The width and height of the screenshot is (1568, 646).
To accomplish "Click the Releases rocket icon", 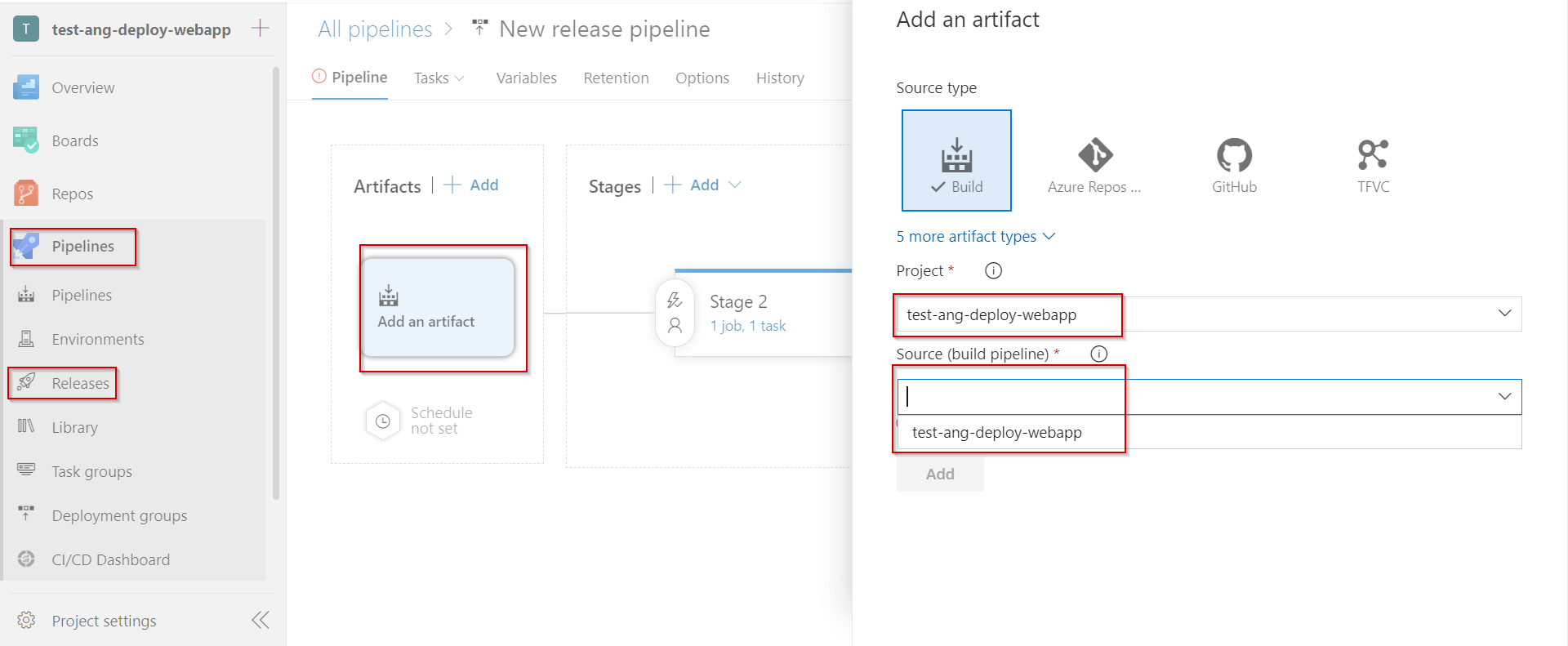I will pyautogui.click(x=26, y=382).
